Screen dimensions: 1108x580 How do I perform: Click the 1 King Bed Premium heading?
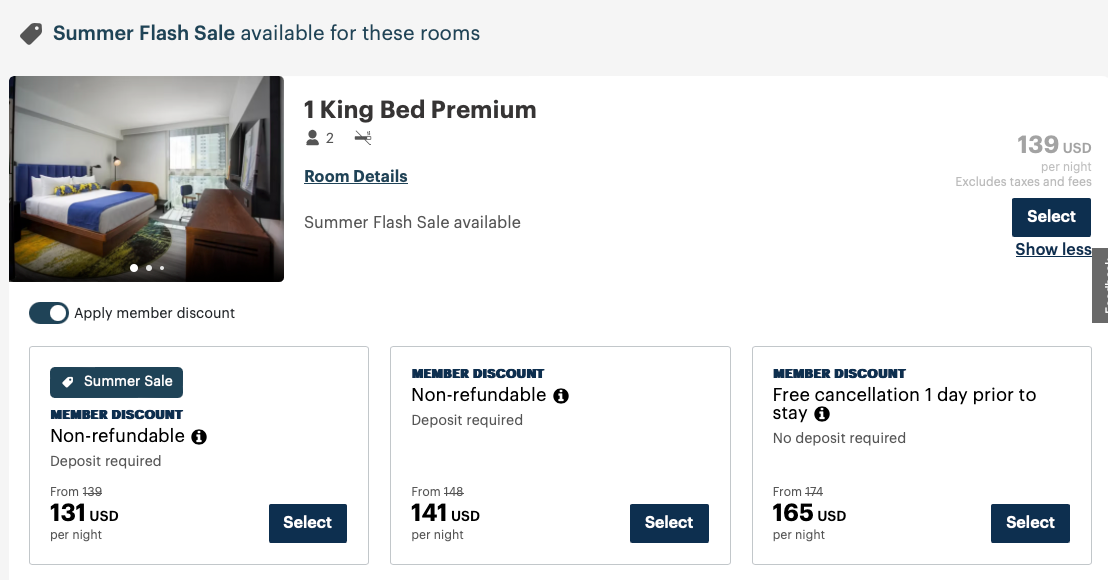[420, 110]
